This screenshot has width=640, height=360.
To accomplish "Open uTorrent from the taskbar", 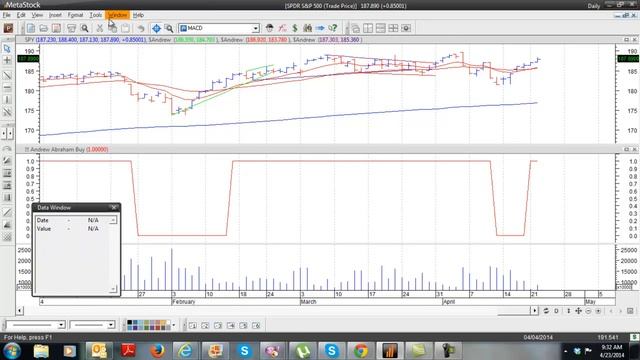I will pos(302,351).
